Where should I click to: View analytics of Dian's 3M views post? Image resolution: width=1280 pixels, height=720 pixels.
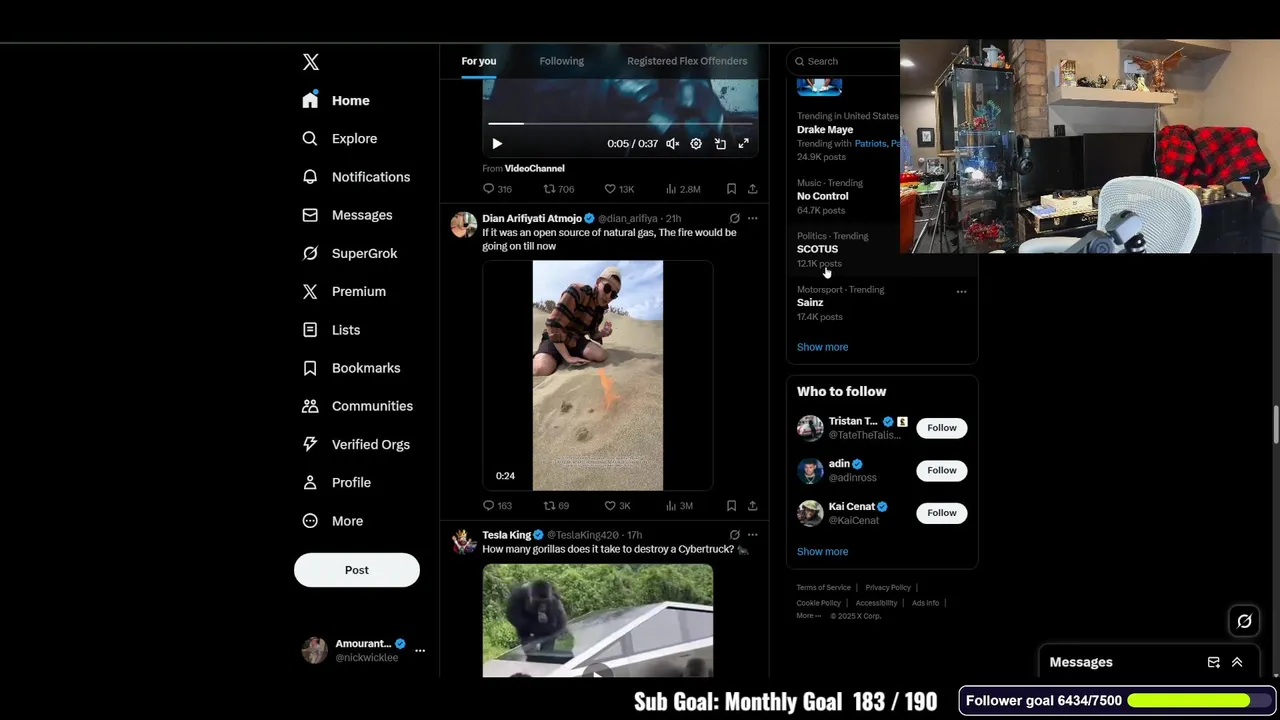(x=679, y=506)
